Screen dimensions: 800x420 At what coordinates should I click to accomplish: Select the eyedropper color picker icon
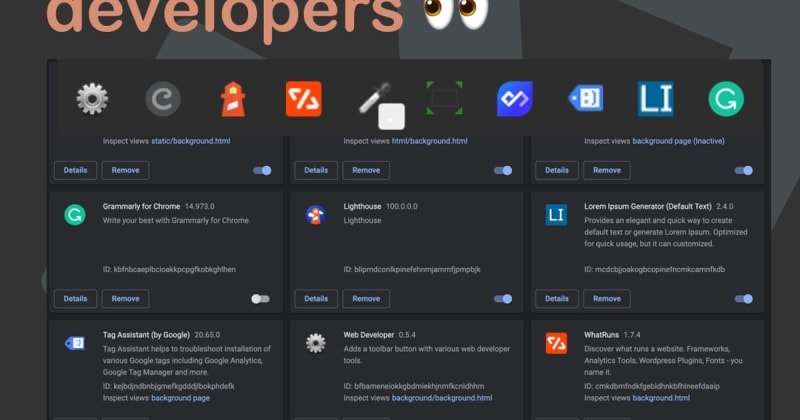click(376, 98)
